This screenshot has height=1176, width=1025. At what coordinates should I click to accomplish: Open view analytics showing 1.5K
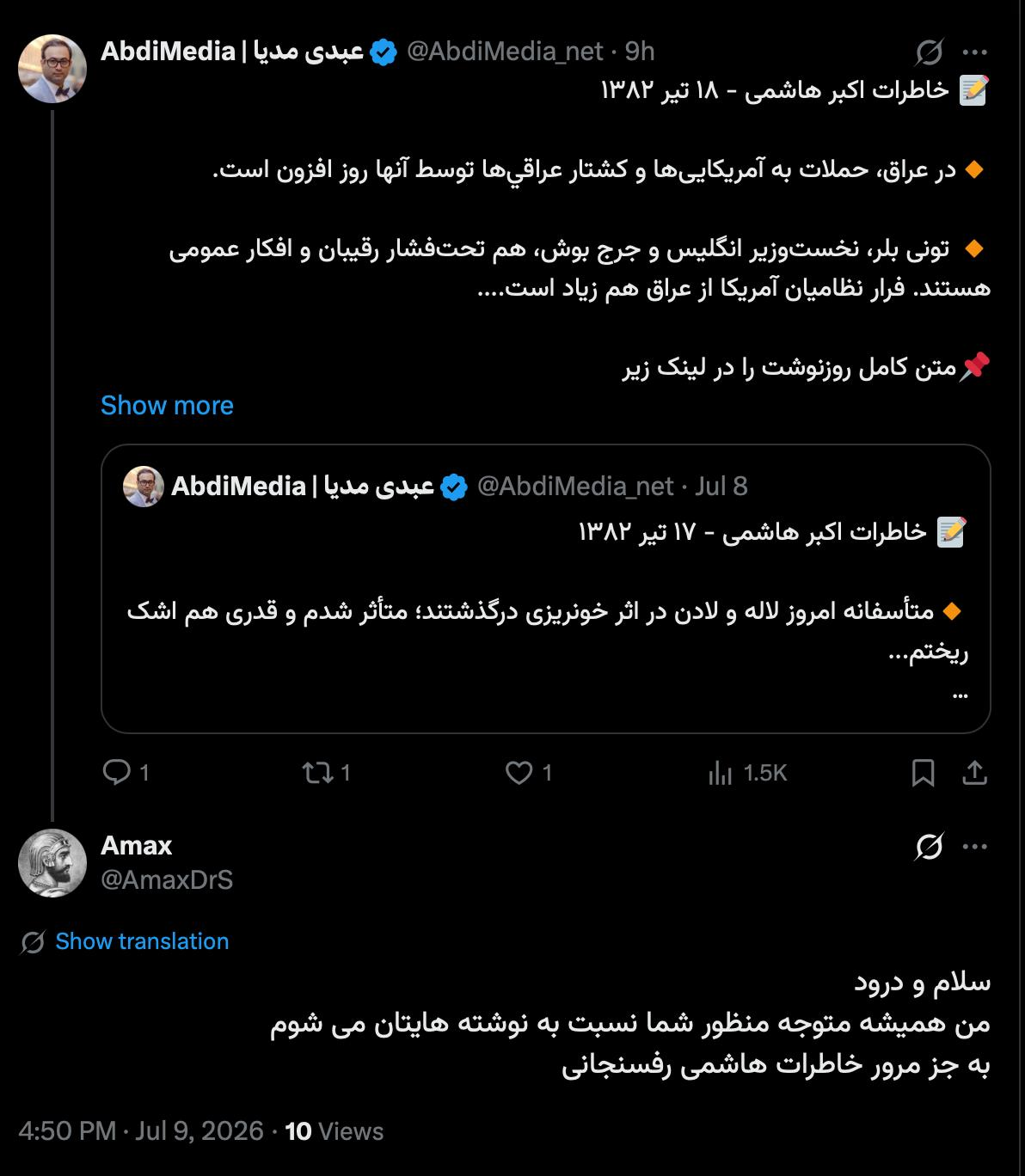[x=747, y=773]
